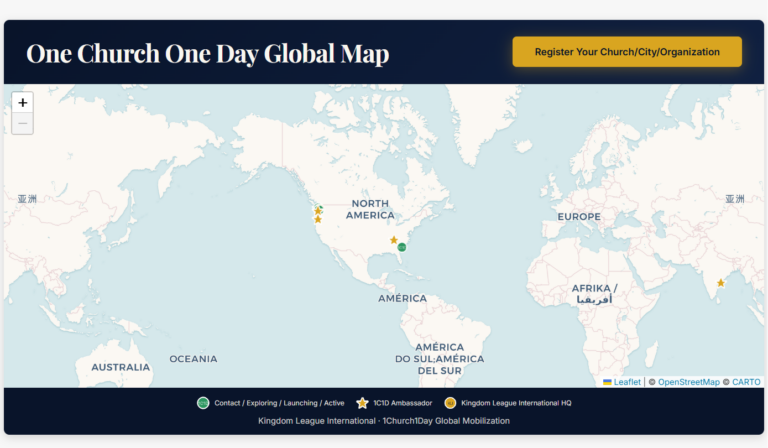Click the "EUROPE" map label
The image size is (768, 448).
coord(579,216)
